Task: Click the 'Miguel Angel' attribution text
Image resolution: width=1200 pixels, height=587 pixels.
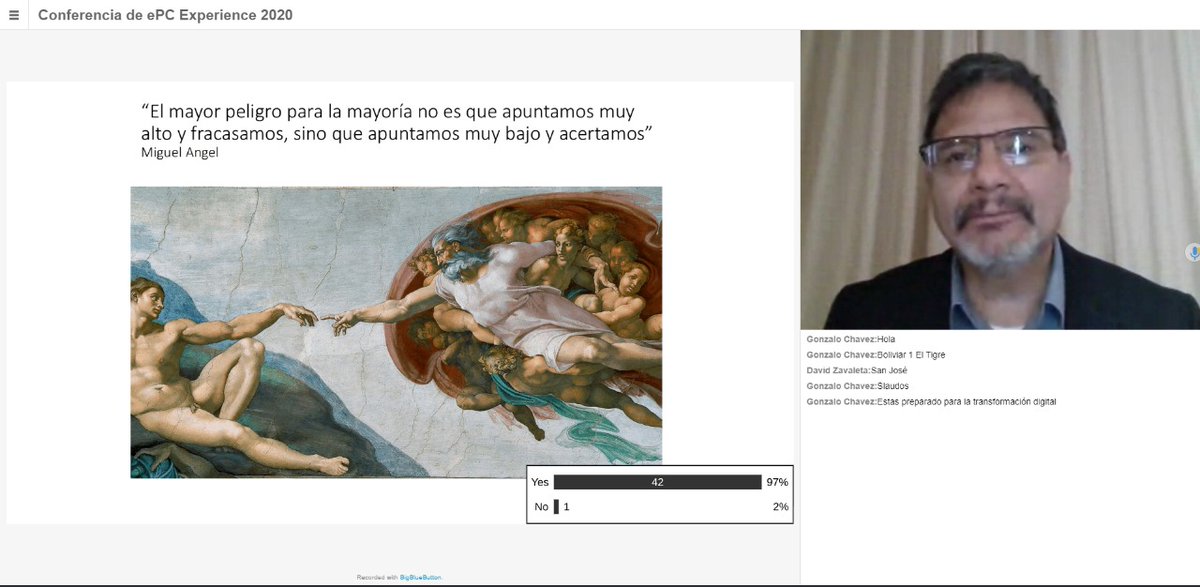Action: click(179, 153)
